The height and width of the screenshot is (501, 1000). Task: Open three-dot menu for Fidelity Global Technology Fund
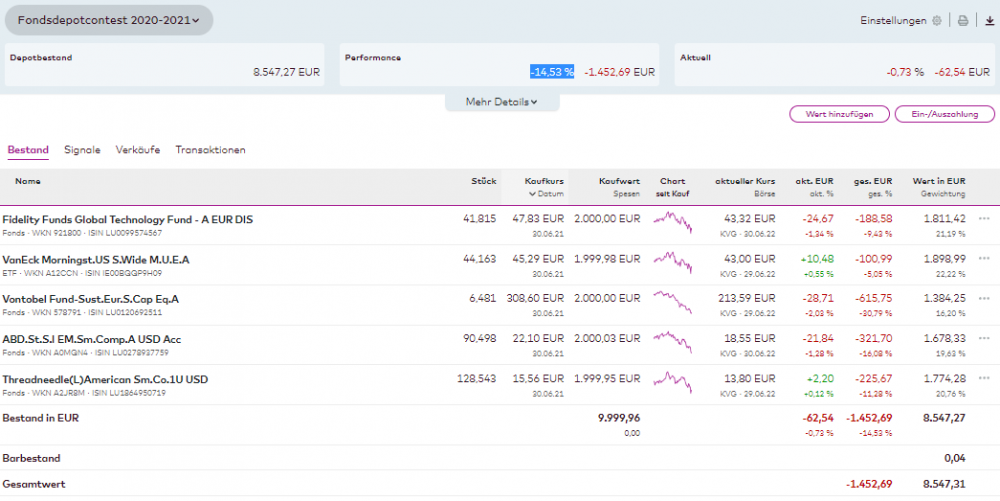pos(985,219)
